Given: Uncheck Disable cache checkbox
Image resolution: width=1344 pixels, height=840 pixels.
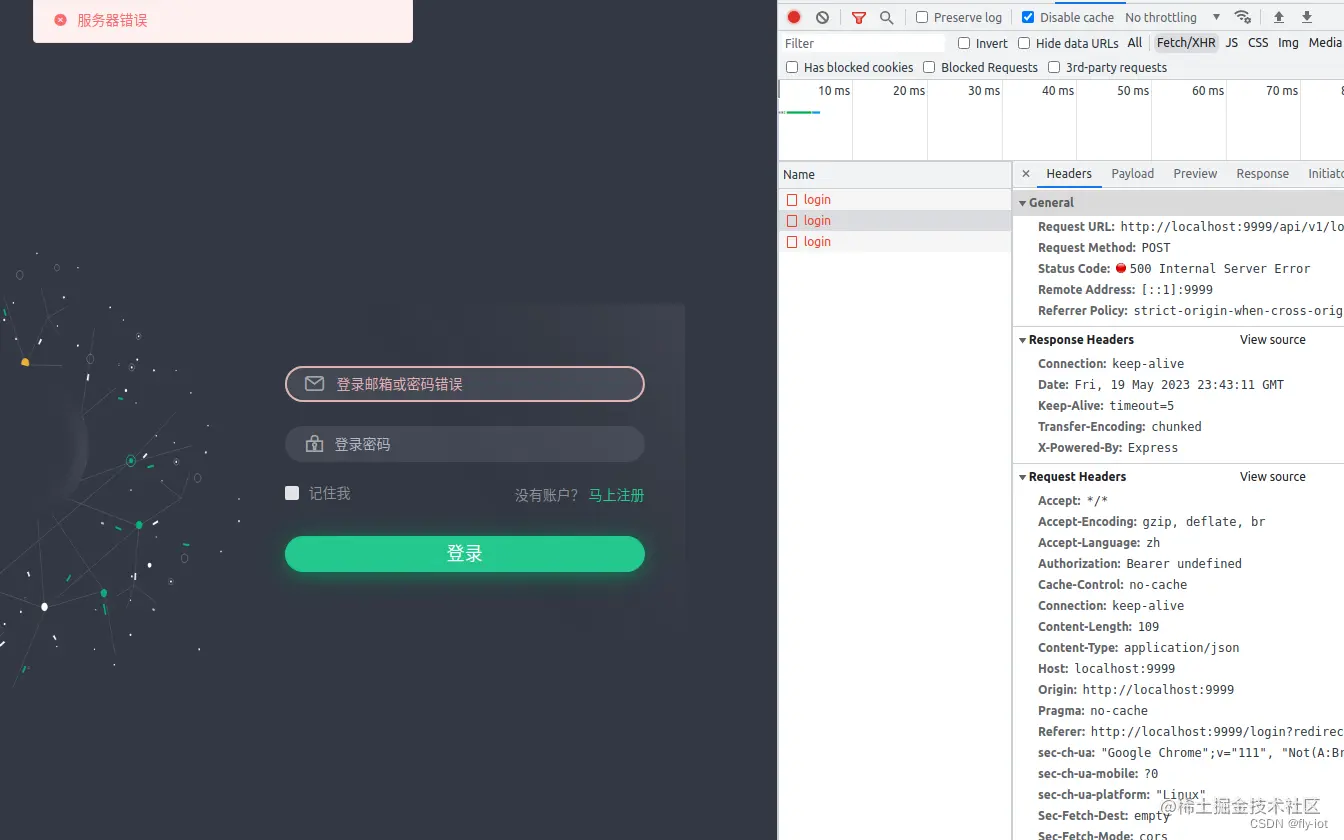Looking at the screenshot, I should pyautogui.click(x=1028, y=17).
